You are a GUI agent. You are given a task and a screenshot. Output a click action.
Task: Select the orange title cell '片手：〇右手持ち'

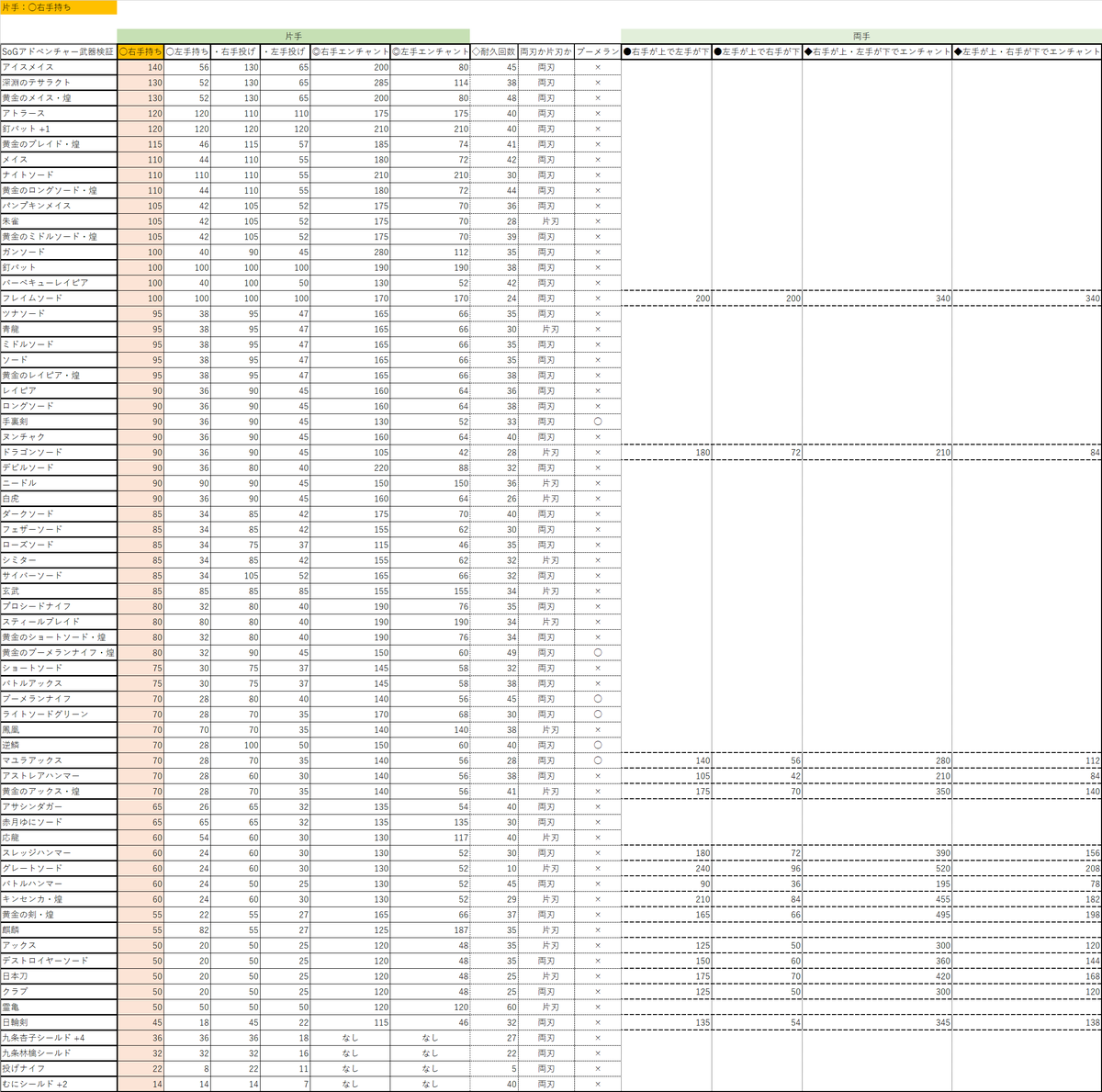[x=59, y=7]
